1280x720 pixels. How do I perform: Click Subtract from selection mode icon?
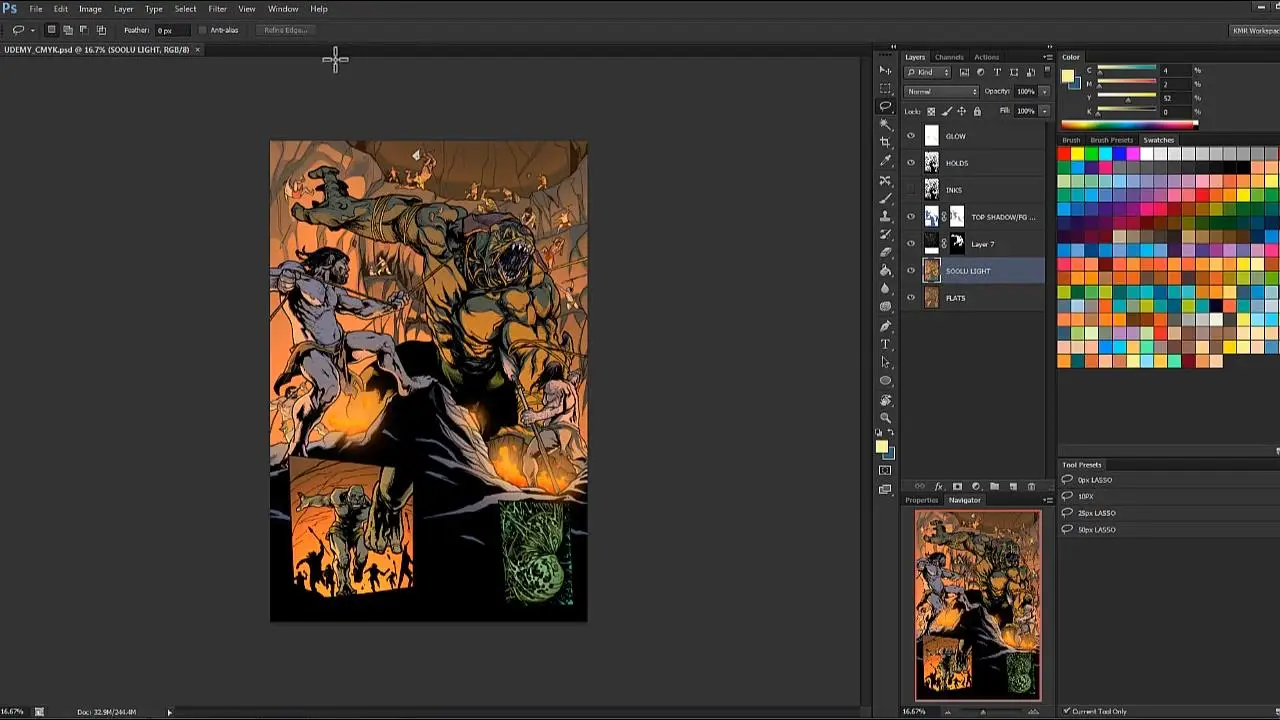(x=84, y=30)
